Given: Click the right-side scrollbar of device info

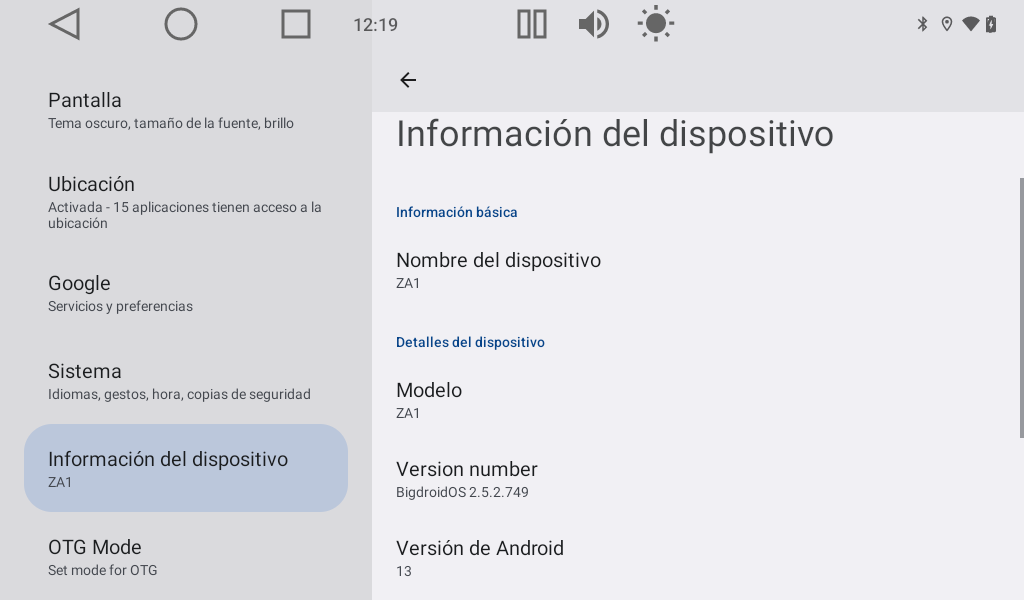Looking at the screenshot, I should click(x=1021, y=308).
